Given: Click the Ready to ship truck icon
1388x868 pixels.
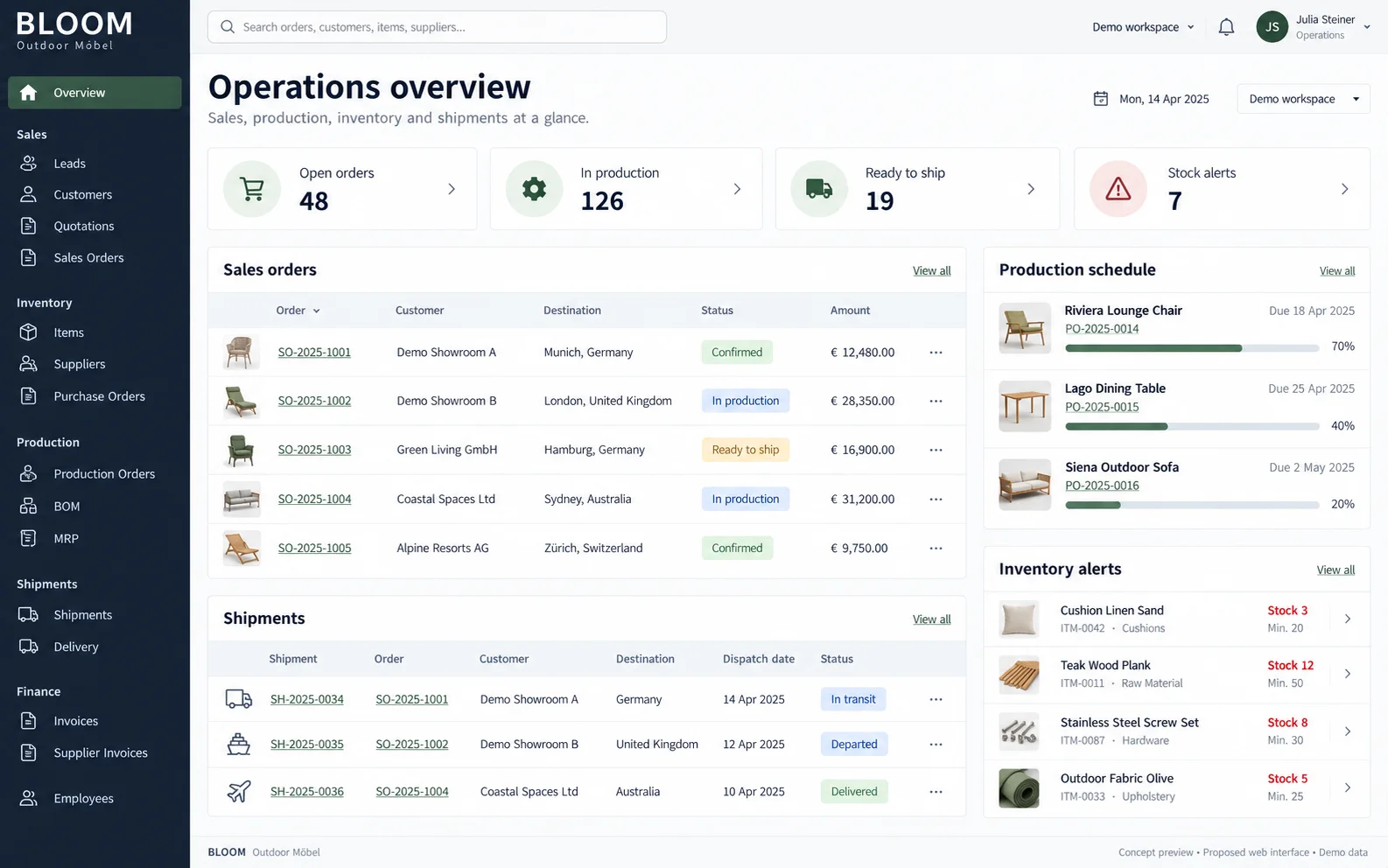Looking at the screenshot, I should click(819, 189).
